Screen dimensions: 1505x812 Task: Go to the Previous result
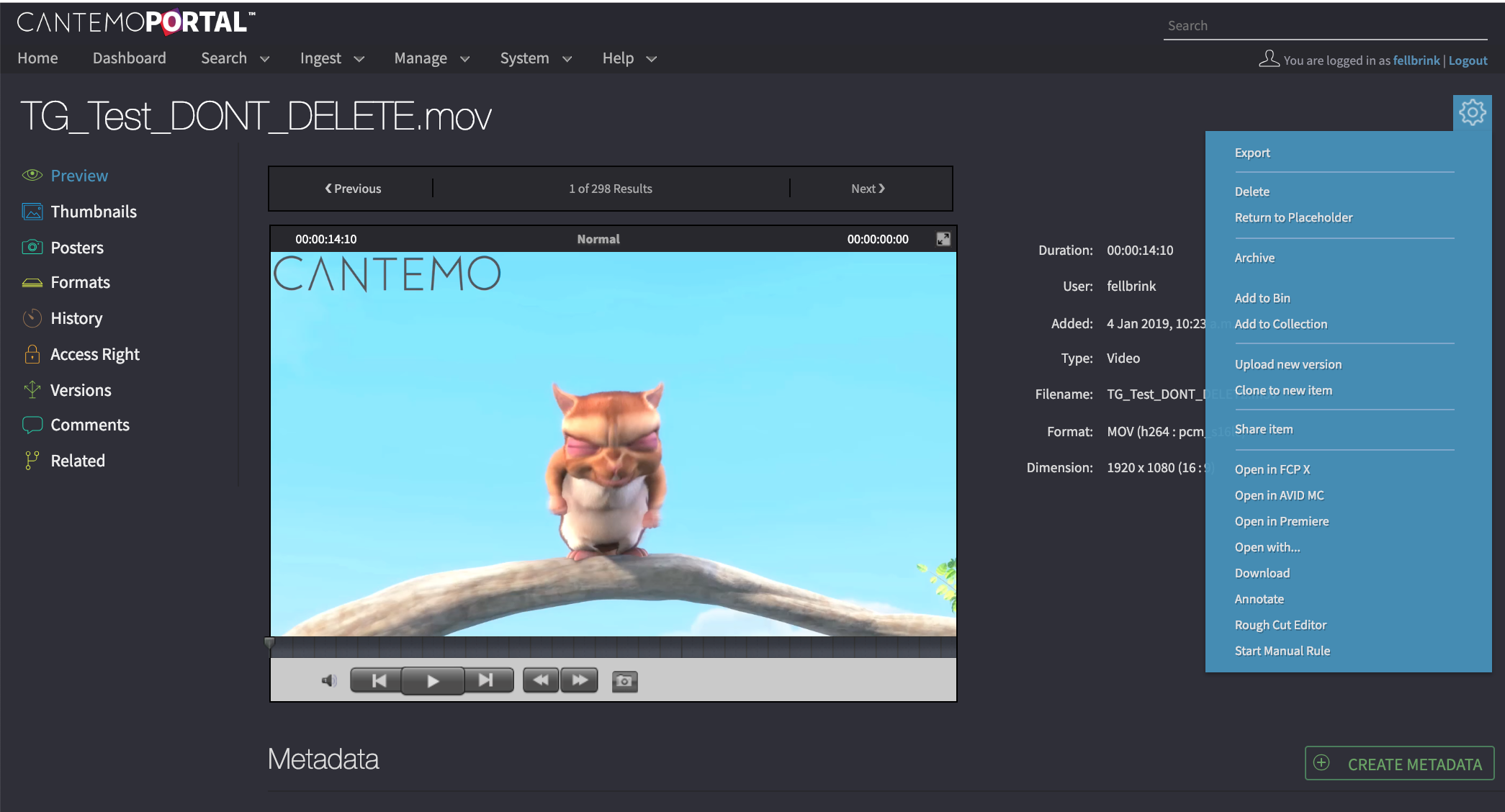tap(353, 189)
